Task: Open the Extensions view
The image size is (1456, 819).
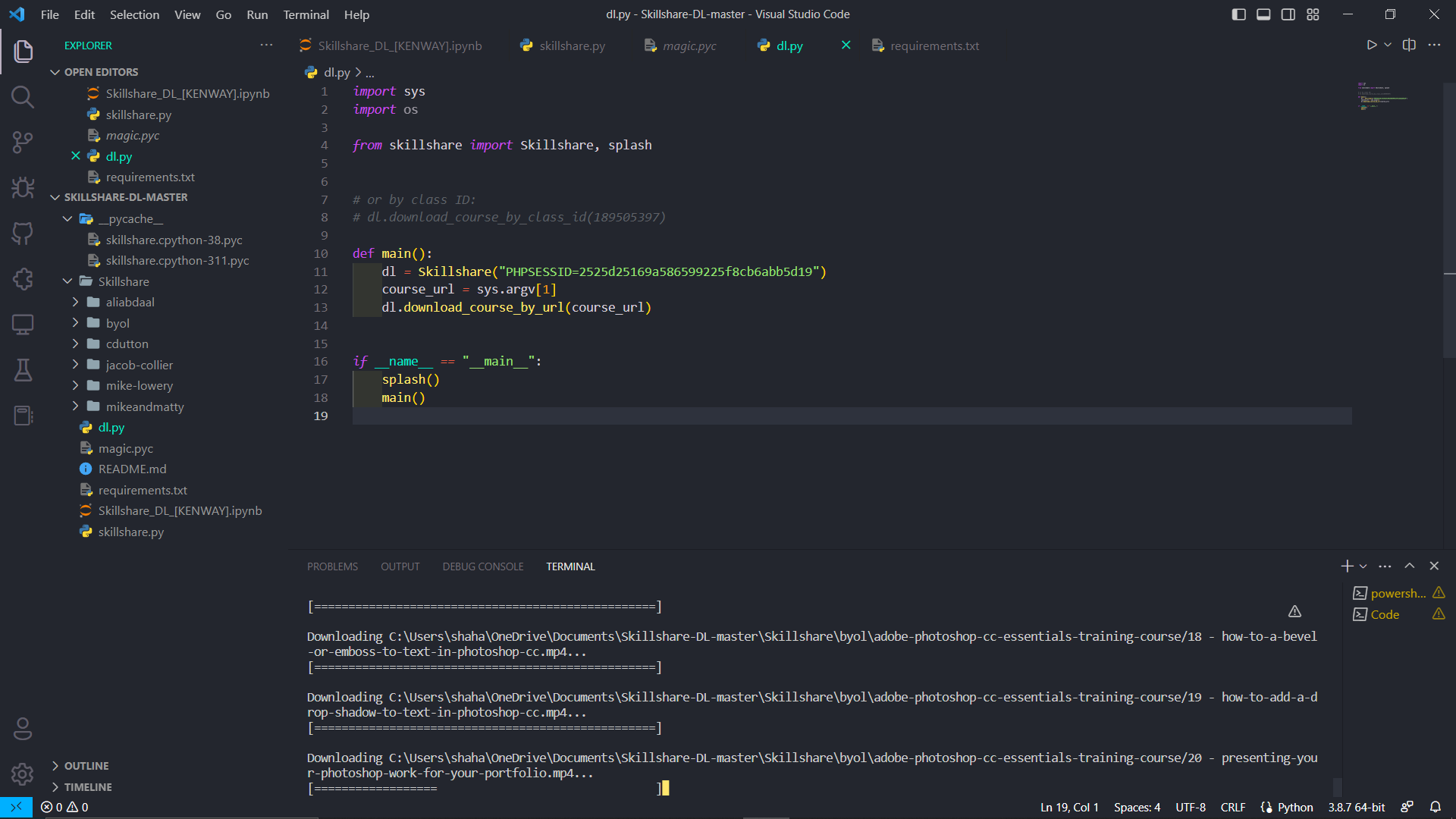Action: click(x=23, y=278)
